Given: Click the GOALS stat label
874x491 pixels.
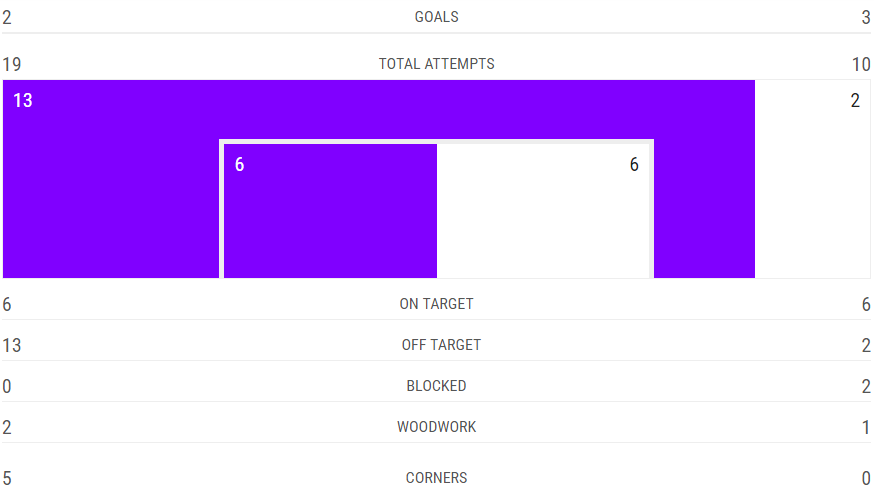Looking at the screenshot, I should point(436,17).
